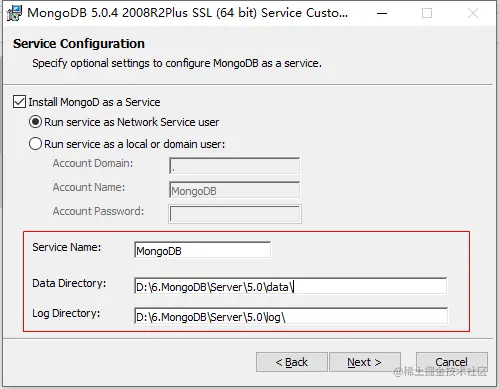Click the MongoDB installer icon in title bar
The width and height of the screenshot is (499, 389).
14,13
